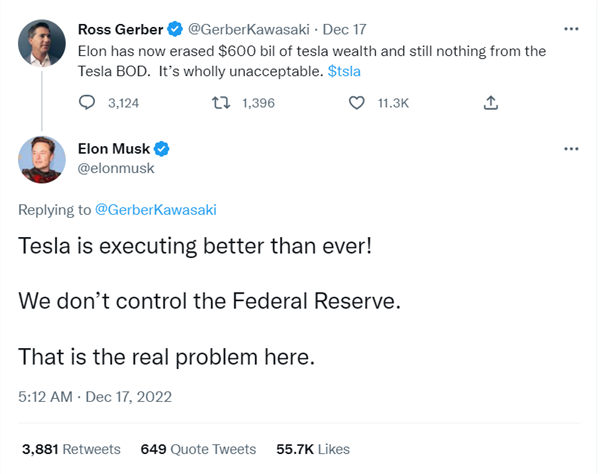Open Ross Gerber's profile picture
This screenshot has height=474, width=600.
[x=41, y=42]
